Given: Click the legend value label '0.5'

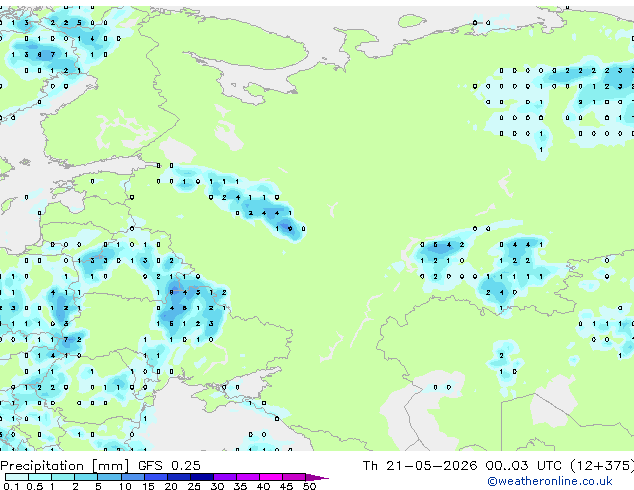Looking at the screenshot, I should [x=34, y=486].
